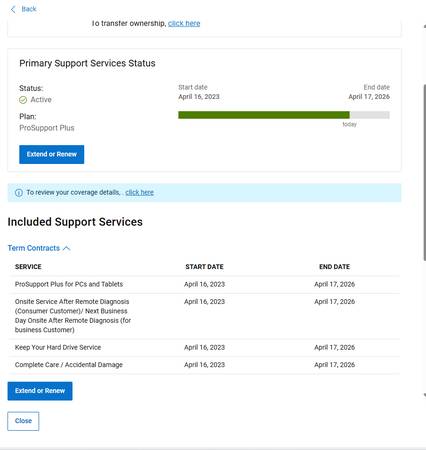The image size is (426, 450).
Task: Click the green warranty progress bar
Action: [x=264, y=115]
